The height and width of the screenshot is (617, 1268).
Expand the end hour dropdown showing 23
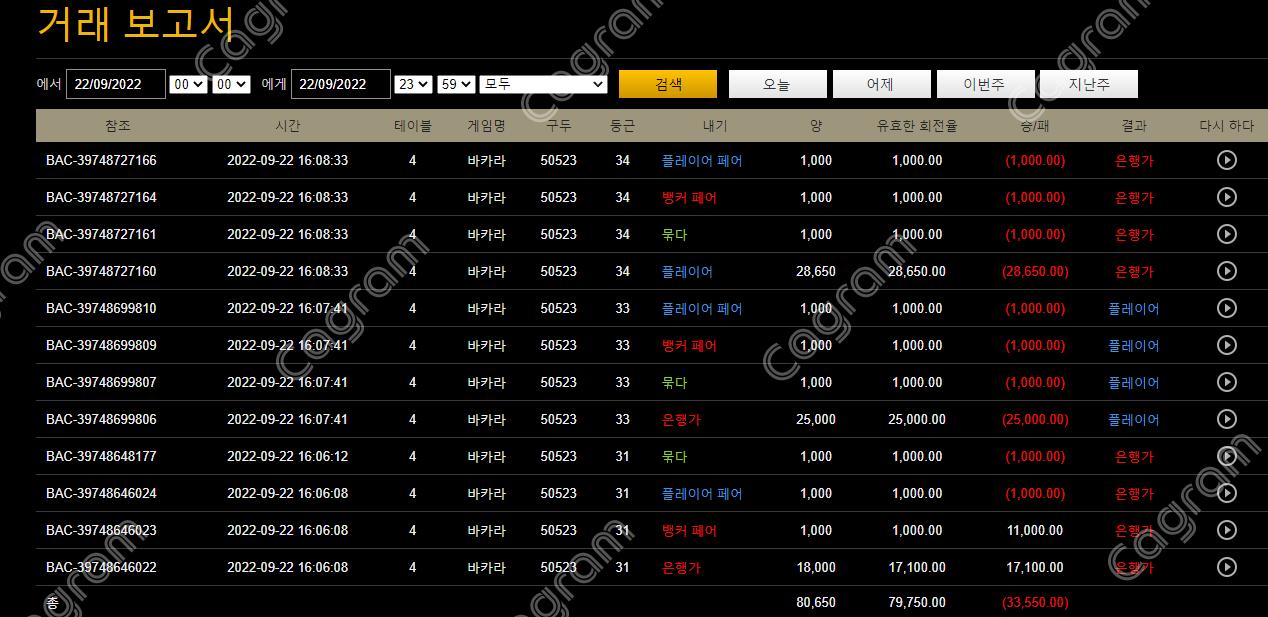click(413, 84)
